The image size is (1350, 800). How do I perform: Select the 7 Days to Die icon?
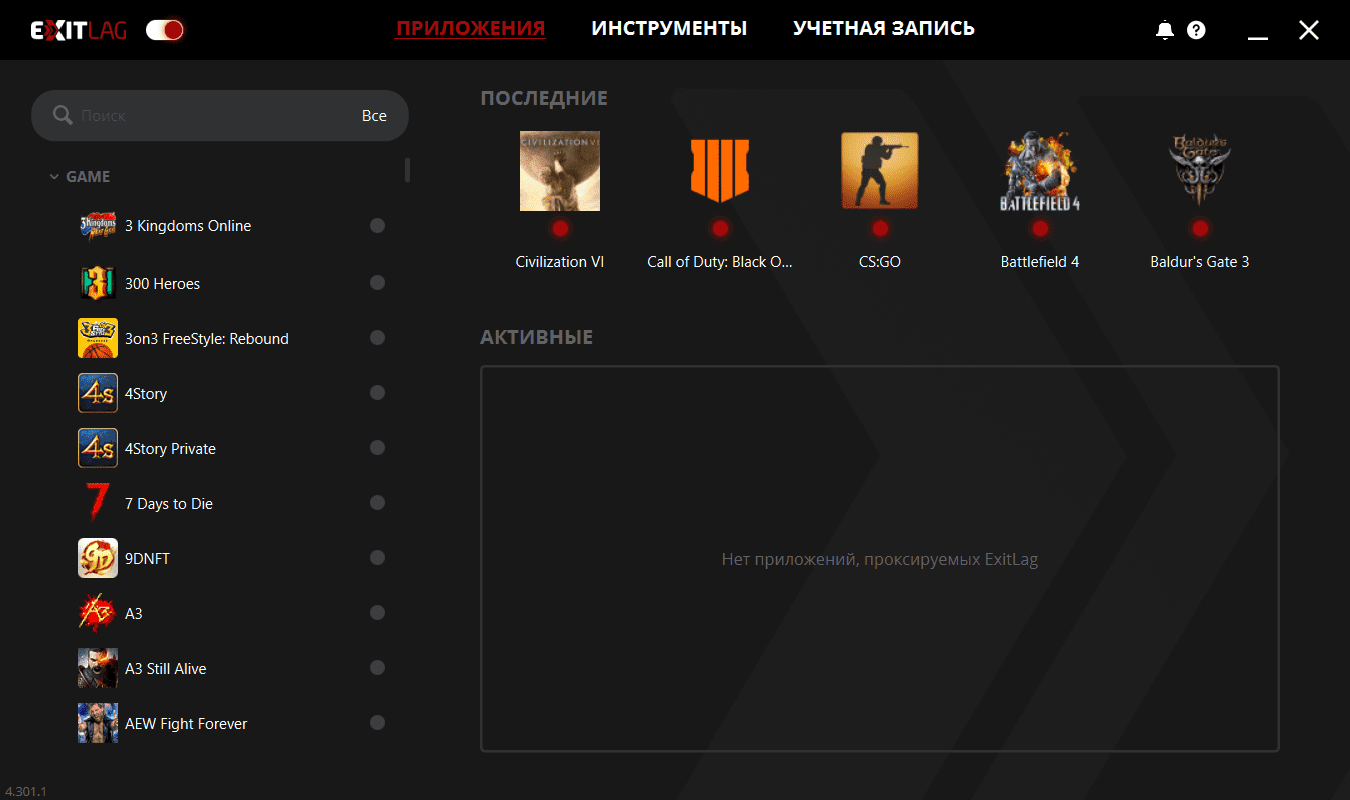(98, 503)
